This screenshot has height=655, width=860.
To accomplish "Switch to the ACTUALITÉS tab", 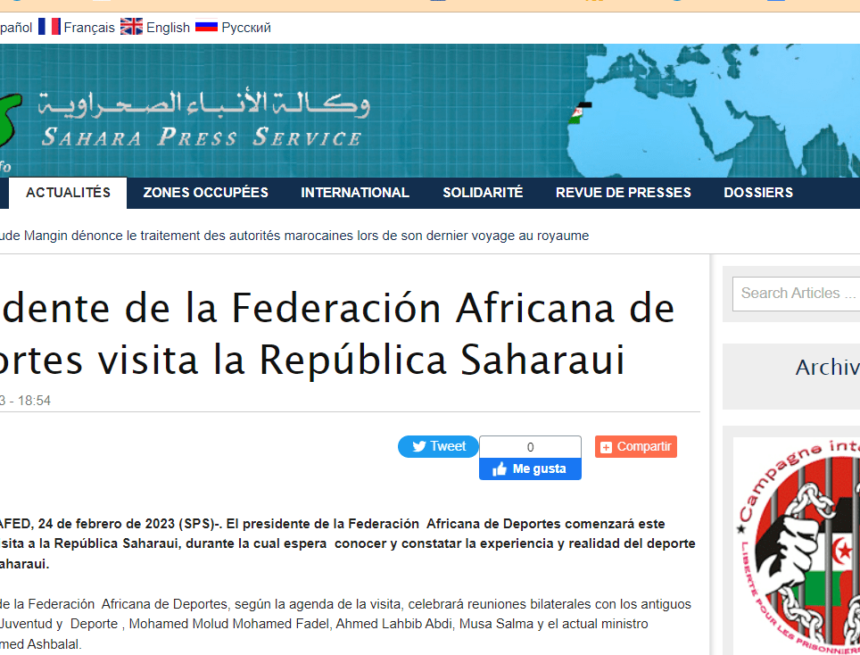I will tap(67, 193).
